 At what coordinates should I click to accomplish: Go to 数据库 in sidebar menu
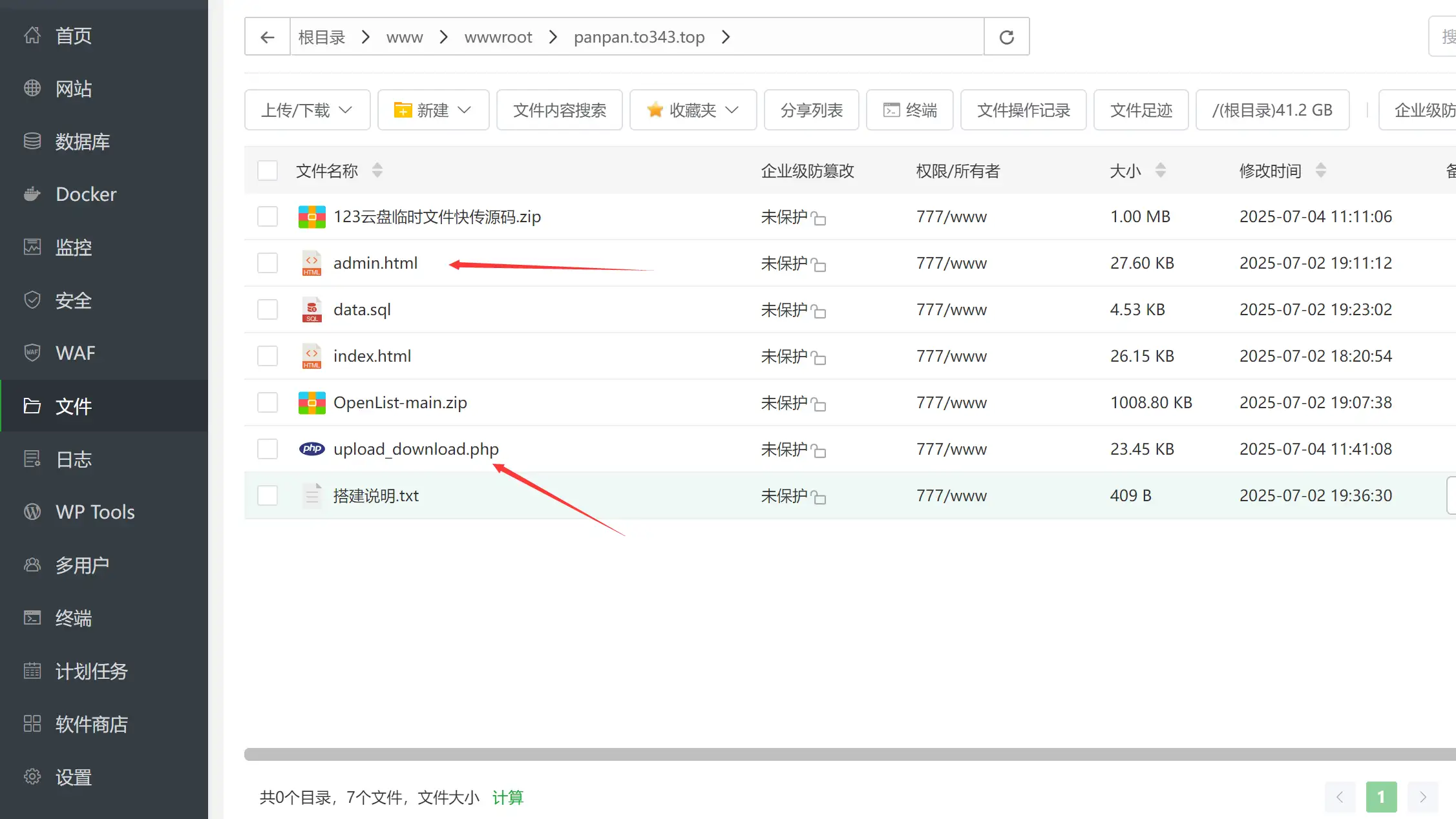[82, 141]
